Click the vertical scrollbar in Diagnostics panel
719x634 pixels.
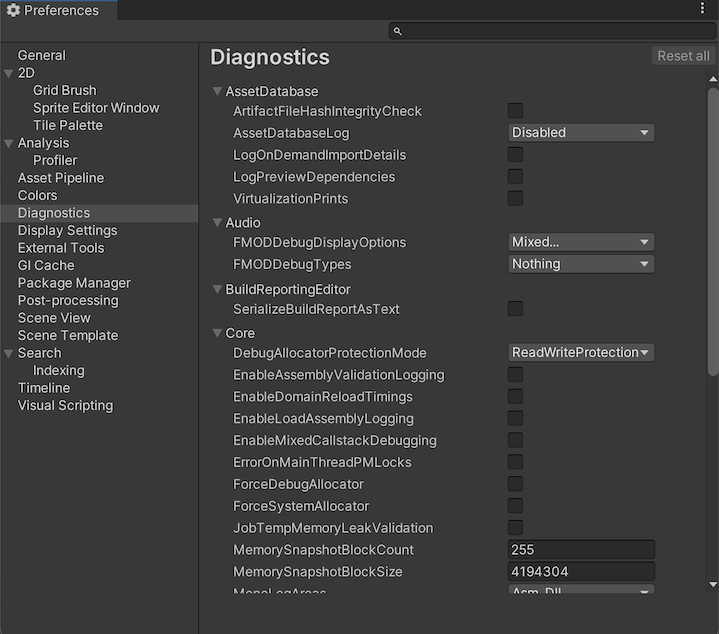point(713,230)
